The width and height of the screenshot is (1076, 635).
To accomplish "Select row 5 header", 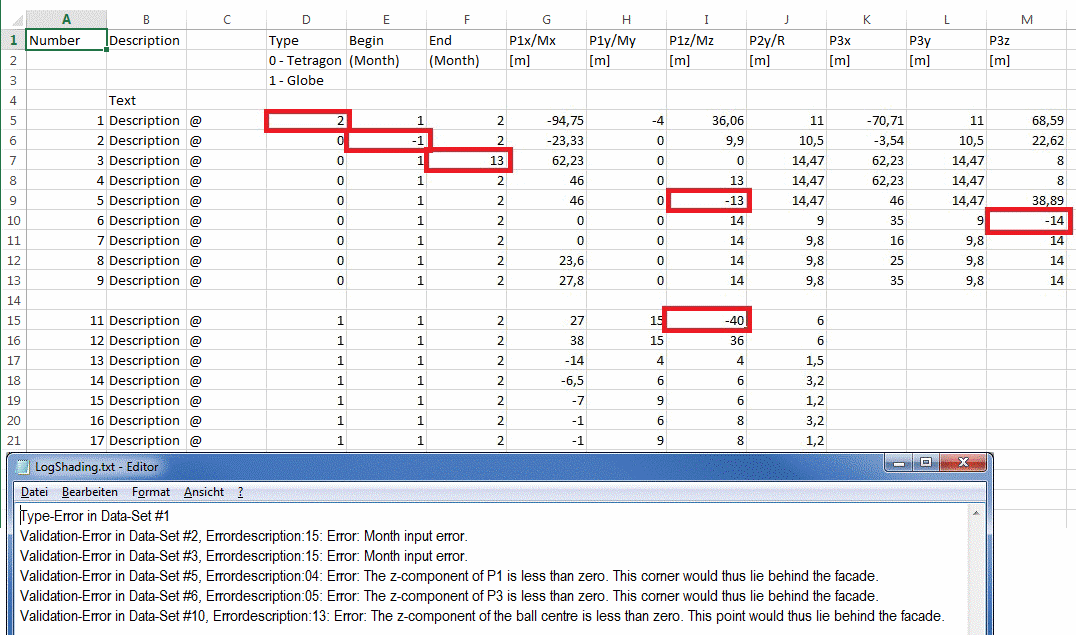I will (13, 121).
